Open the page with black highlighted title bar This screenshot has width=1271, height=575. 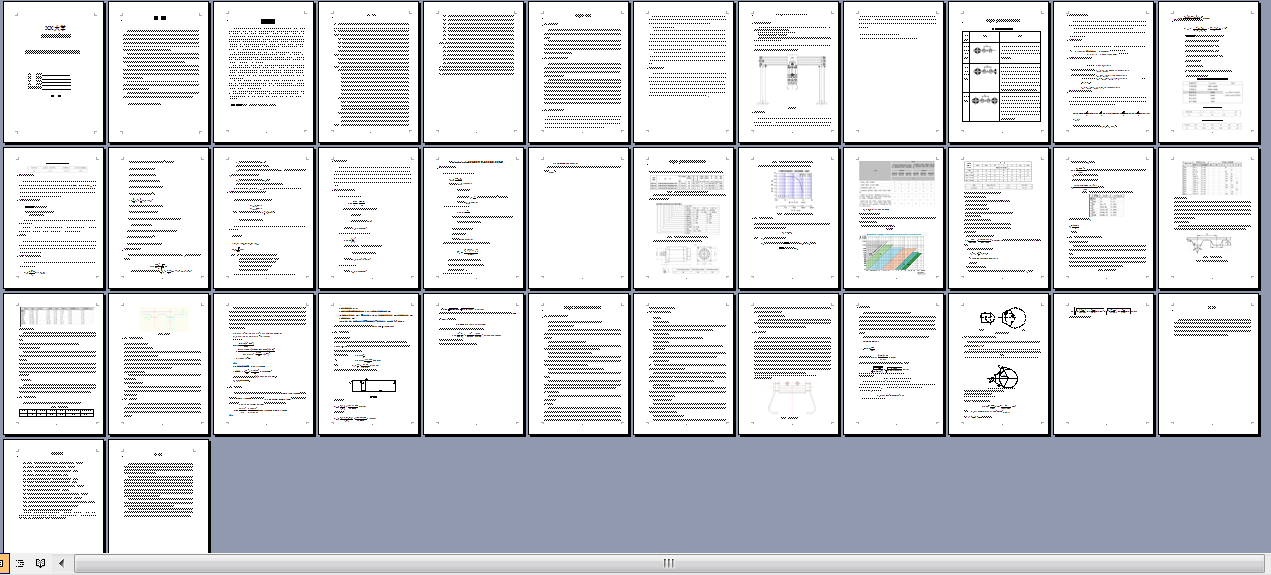263,72
